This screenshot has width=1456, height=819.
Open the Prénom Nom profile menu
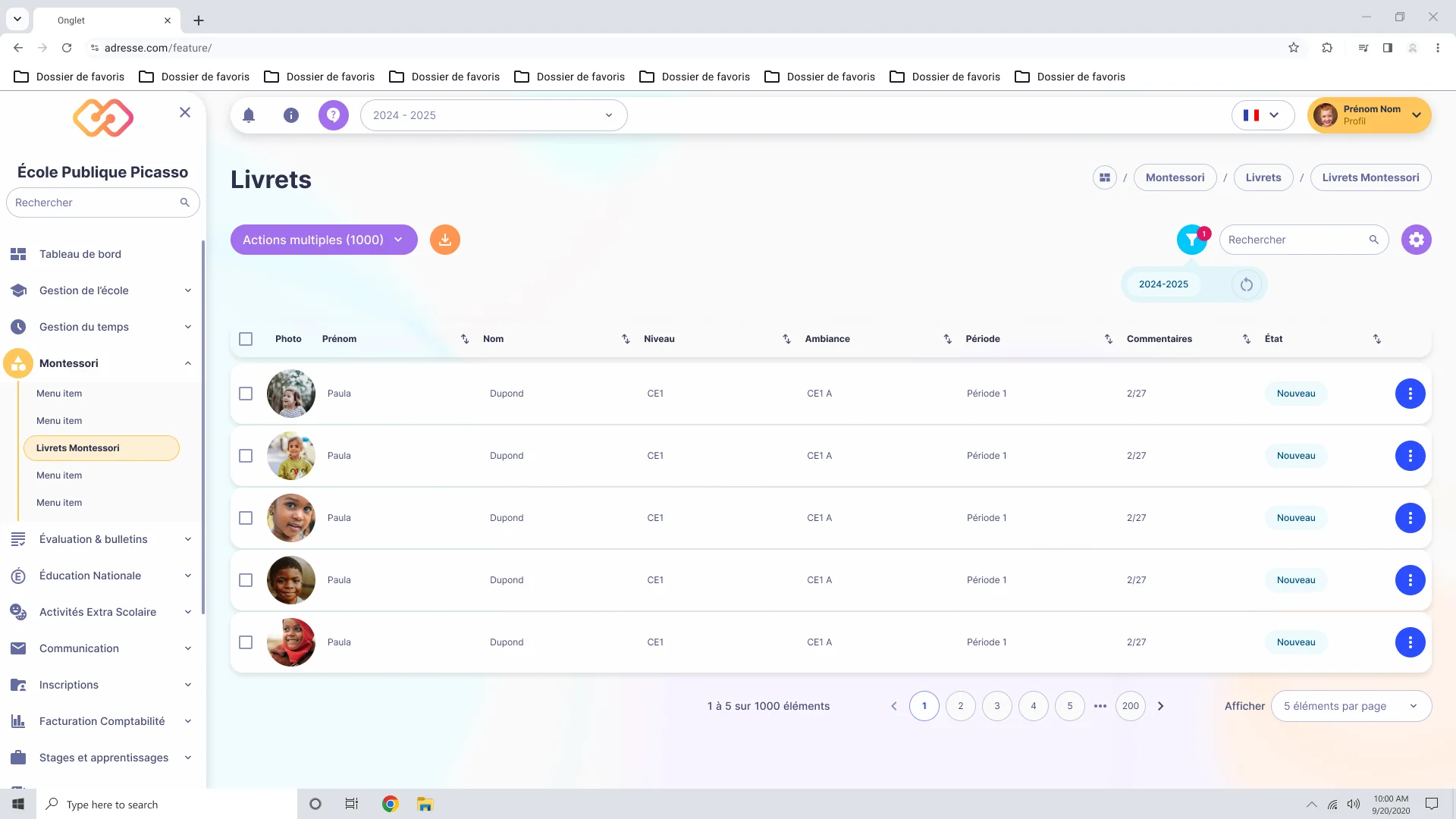click(1370, 115)
